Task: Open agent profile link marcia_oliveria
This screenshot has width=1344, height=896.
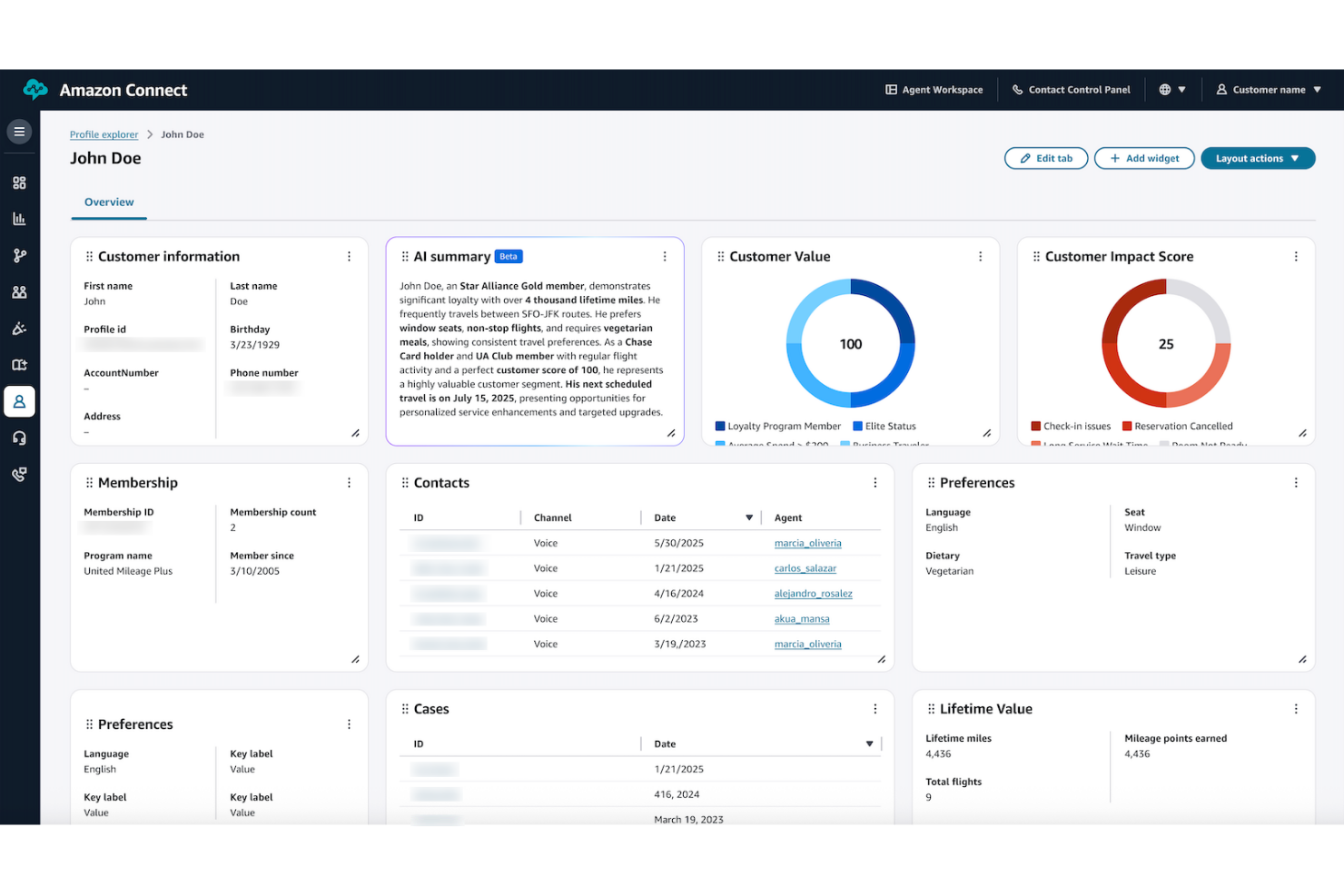Action: pos(807,542)
